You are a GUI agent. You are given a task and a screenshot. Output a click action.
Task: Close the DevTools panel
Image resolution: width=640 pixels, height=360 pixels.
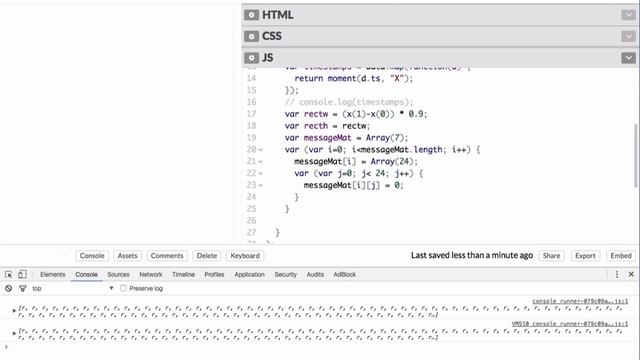[x=631, y=274]
